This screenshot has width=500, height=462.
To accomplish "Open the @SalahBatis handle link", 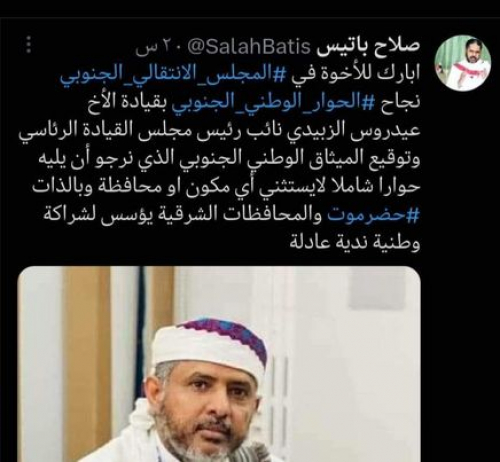I will 249,47.
